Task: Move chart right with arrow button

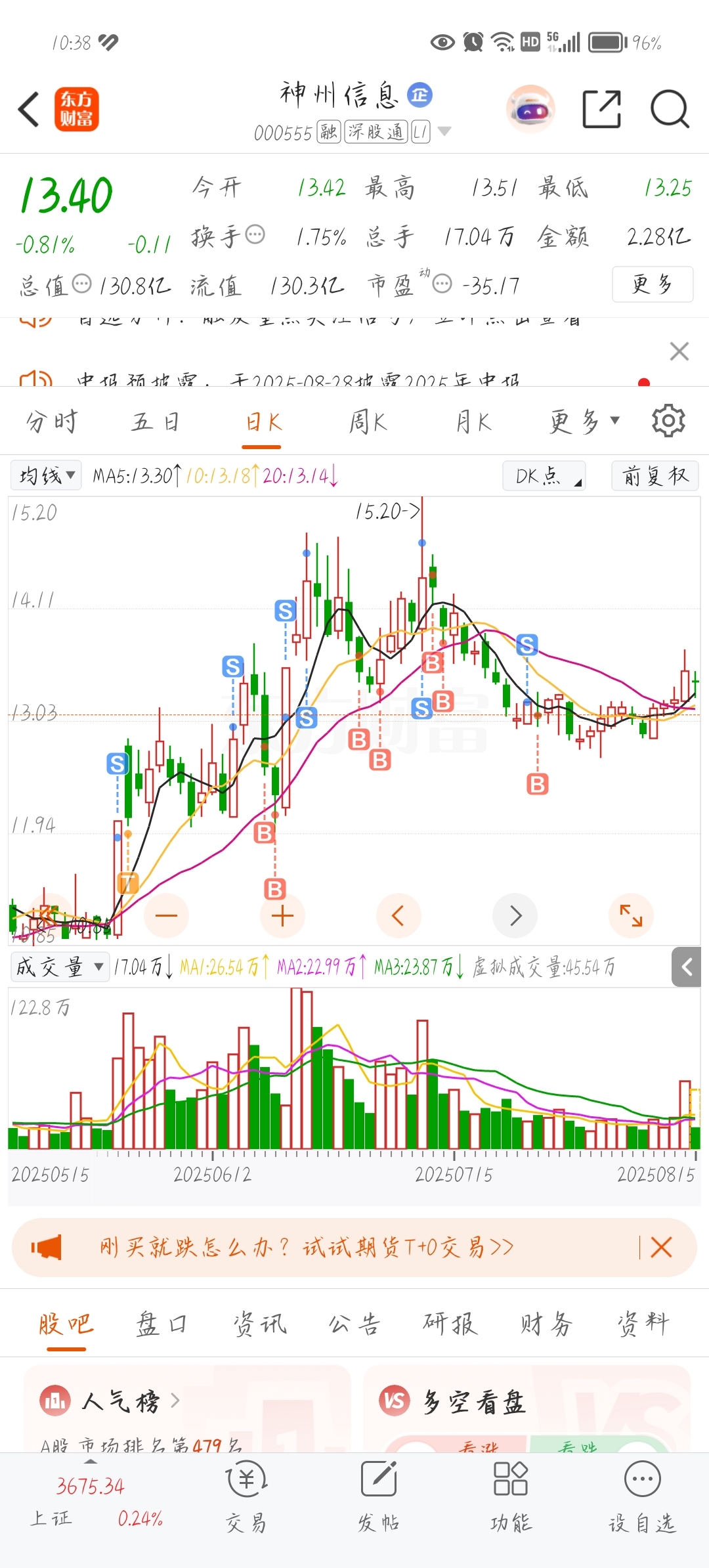Action: click(515, 915)
